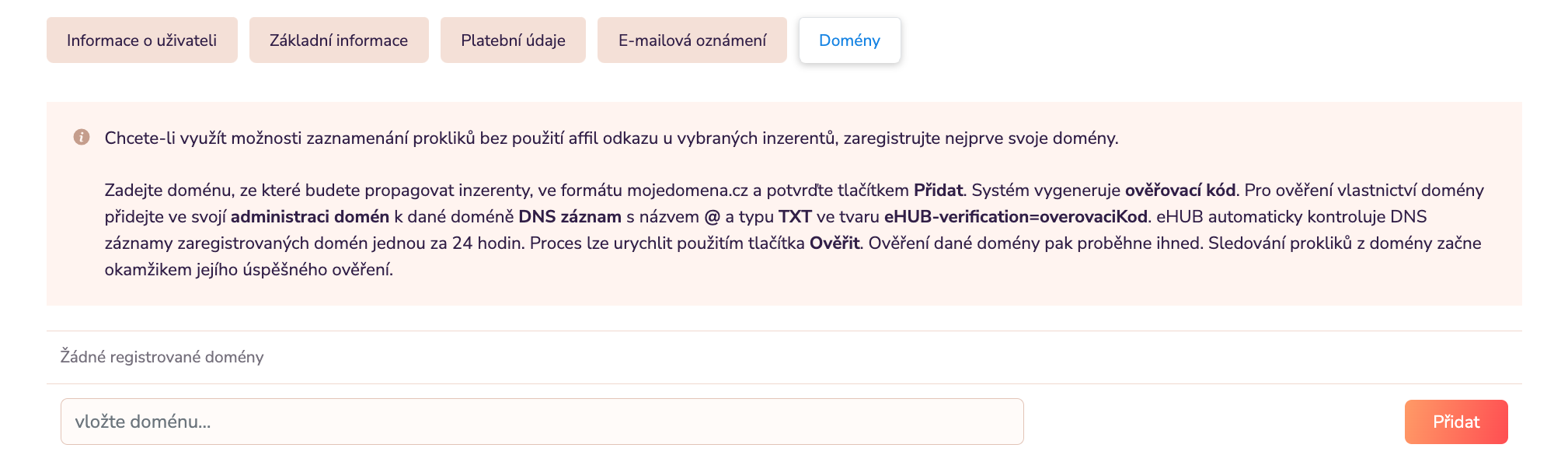
Task: Click the Žádné registrované domény row
Action: [162, 357]
